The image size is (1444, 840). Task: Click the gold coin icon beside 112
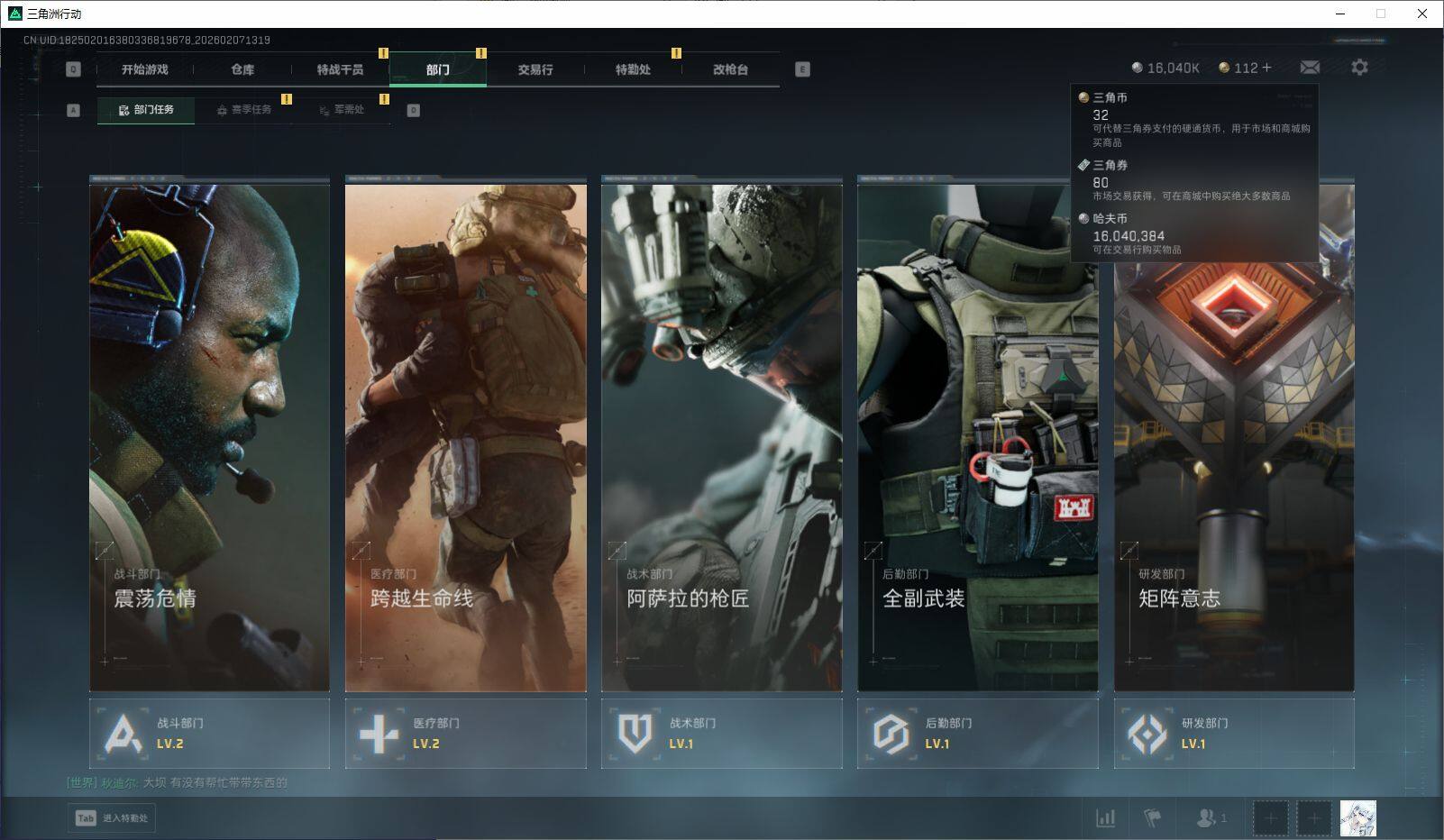1224,68
